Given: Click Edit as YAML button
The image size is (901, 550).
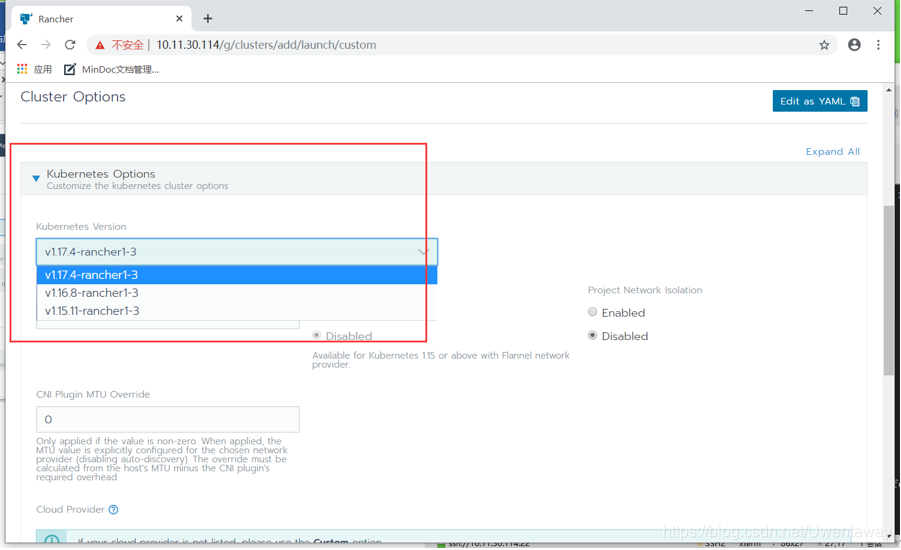Looking at the screenshot, I should 820,101.
